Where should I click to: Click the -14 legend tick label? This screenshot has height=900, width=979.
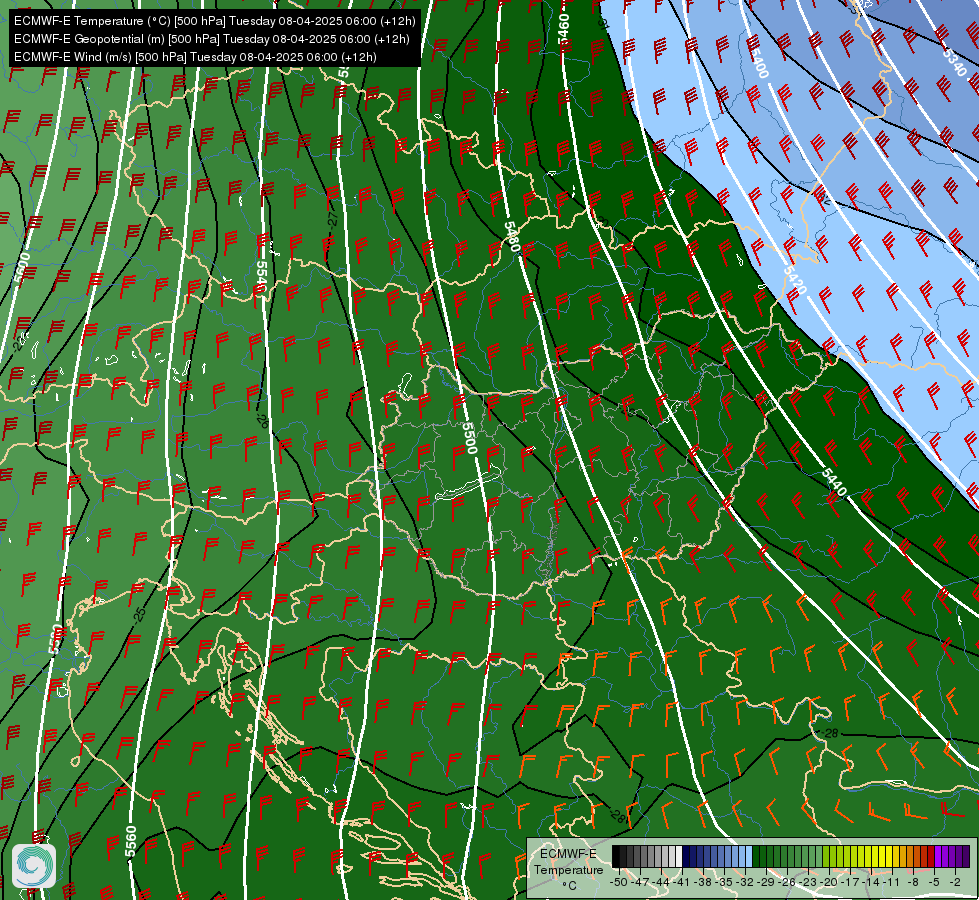click(871, 882)
